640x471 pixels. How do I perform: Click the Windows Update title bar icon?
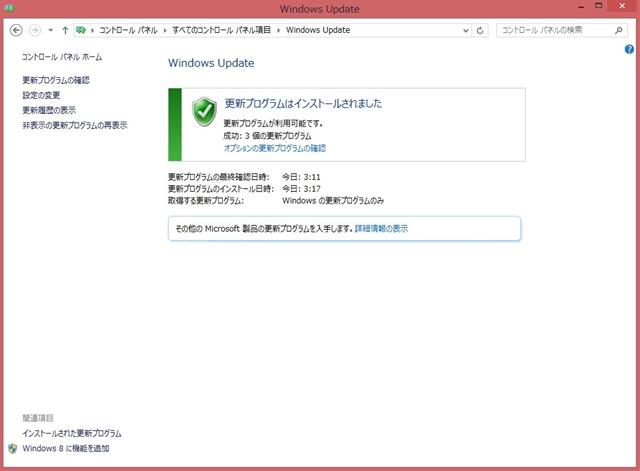pos(9,8)
